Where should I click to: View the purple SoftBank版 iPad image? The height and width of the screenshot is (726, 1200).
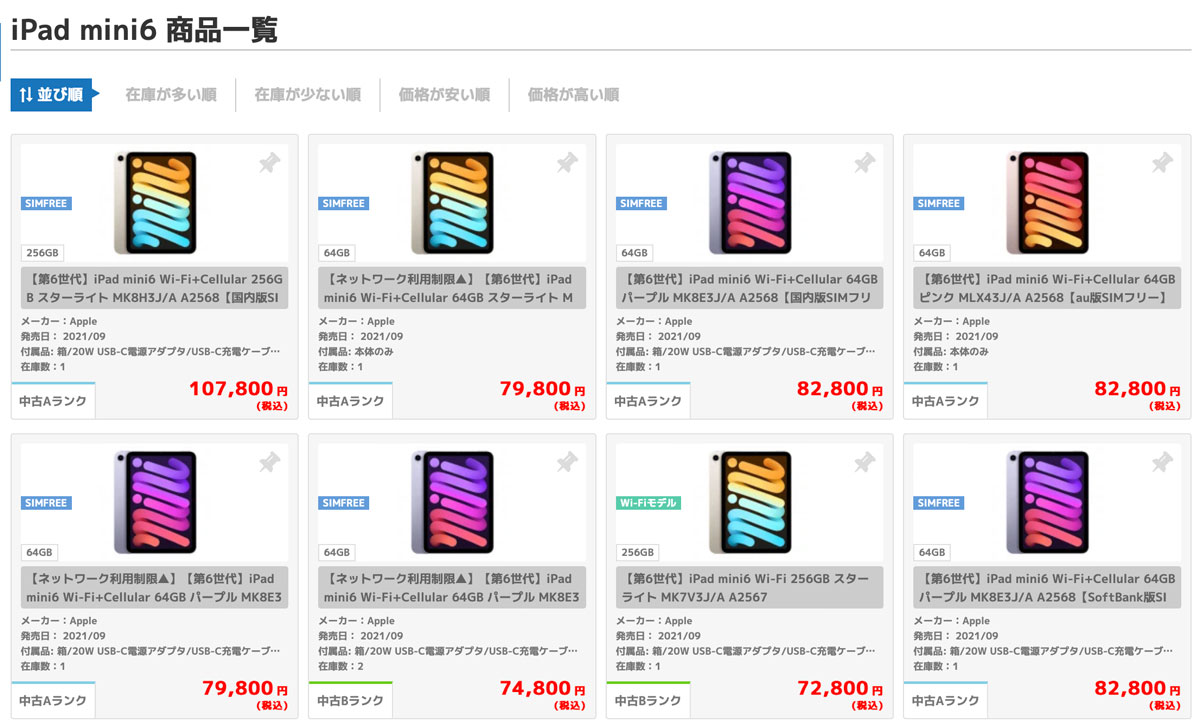tap(1047, 503)
